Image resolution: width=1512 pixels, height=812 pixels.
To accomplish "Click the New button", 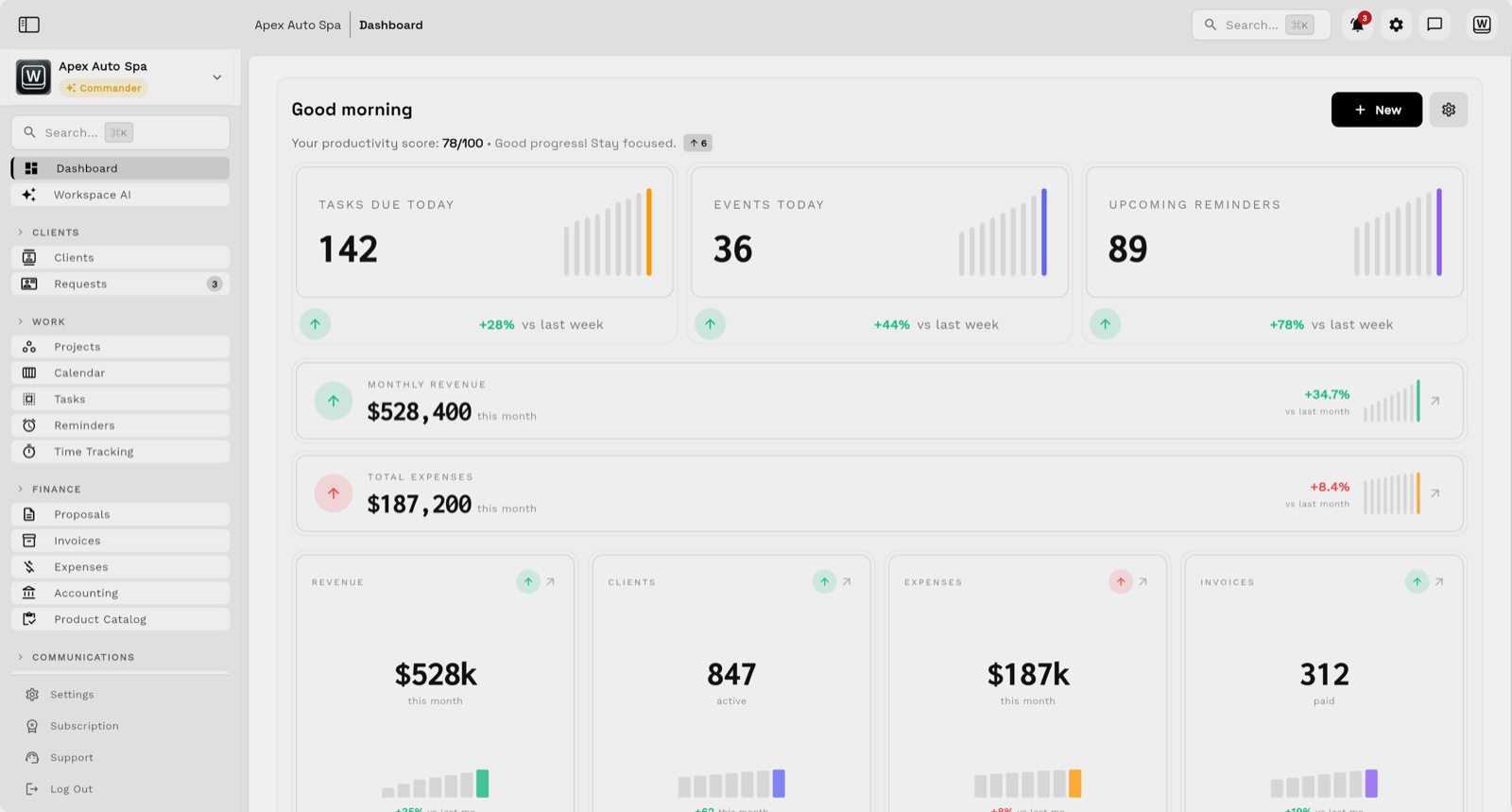I will [1377, 110].
